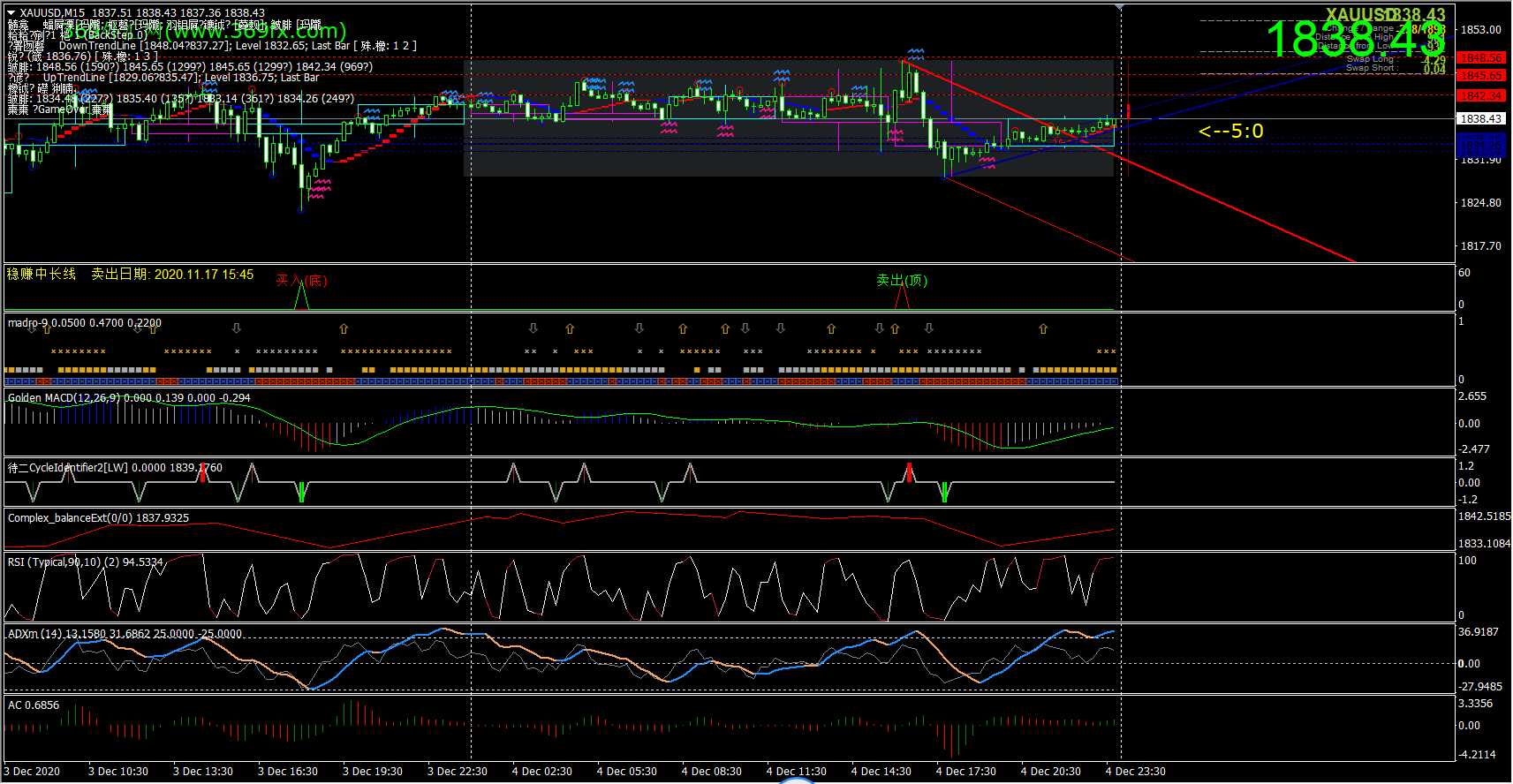Click the red 1842.34 price tag
The width and height of the screenshot is (1513, 784).
click(1480, 95)
